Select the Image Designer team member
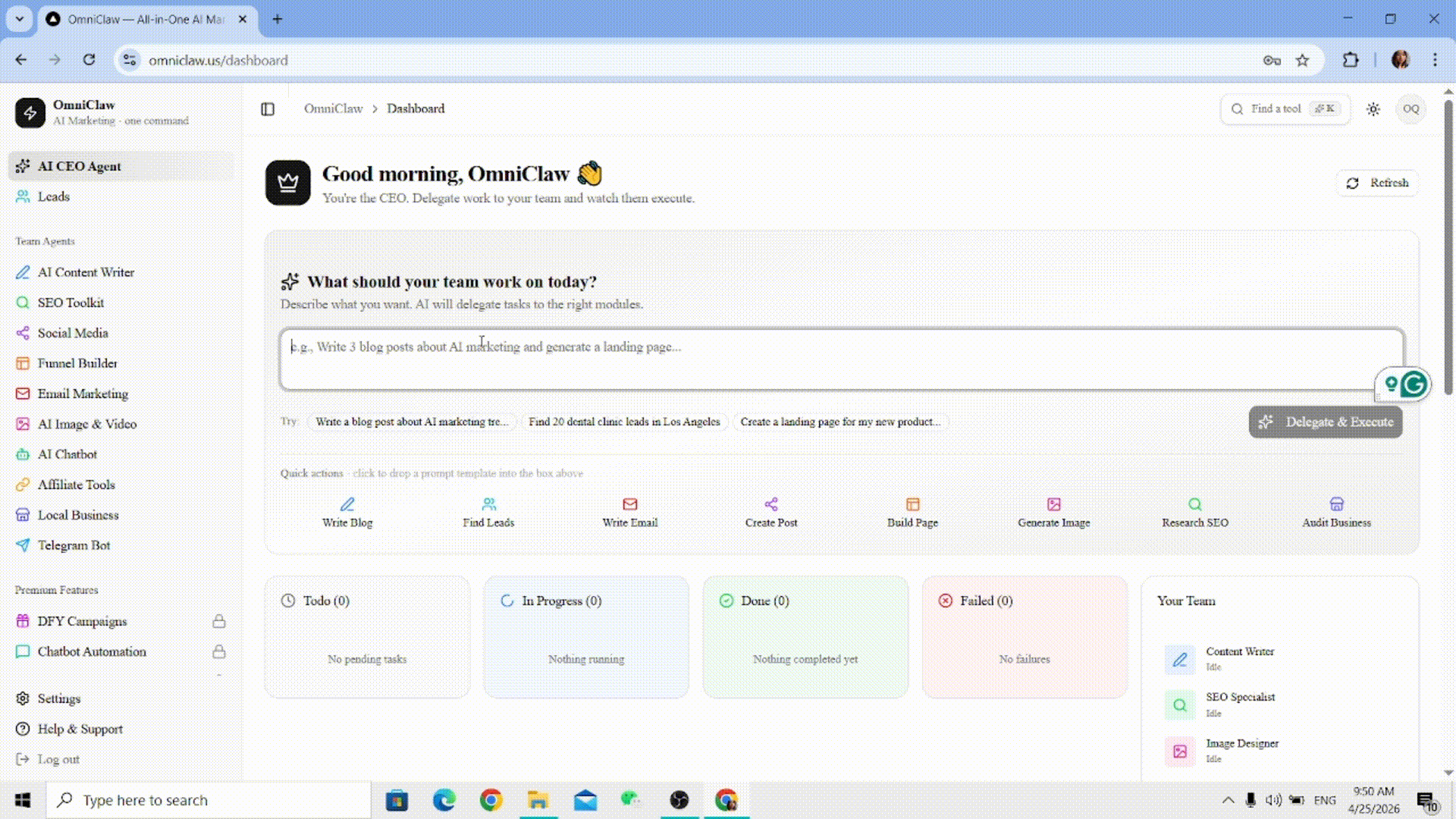 [x=1280, y=751]
